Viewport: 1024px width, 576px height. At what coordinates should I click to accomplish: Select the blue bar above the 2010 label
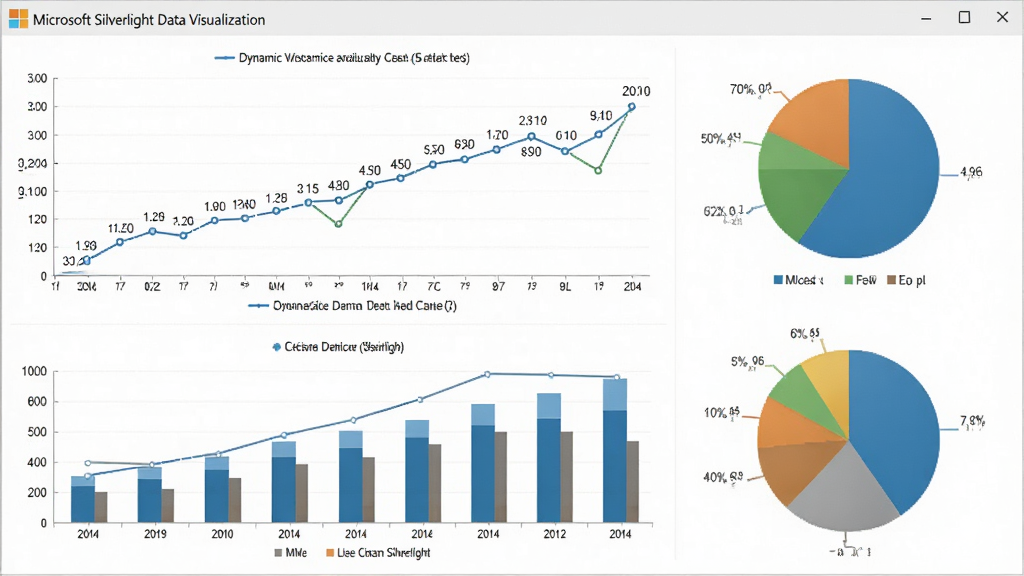point(217,490)
